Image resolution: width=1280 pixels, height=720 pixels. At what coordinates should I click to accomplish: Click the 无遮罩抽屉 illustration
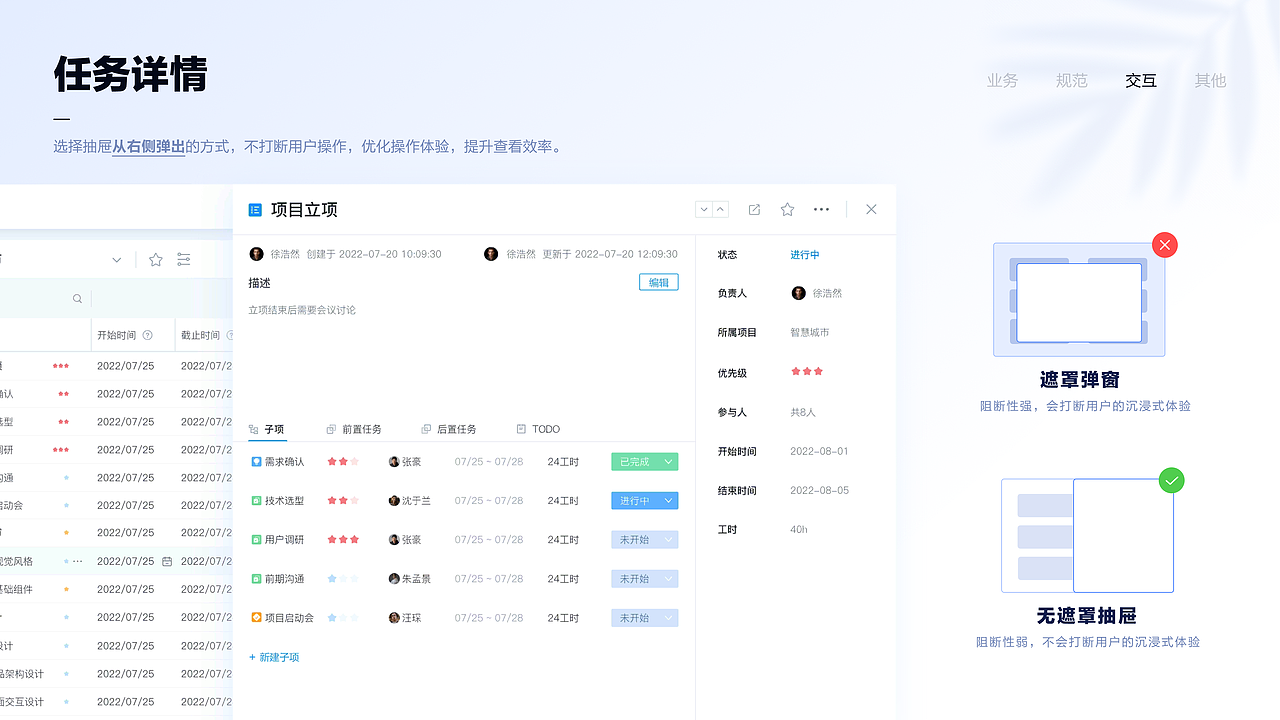(x=1087, y=535)
